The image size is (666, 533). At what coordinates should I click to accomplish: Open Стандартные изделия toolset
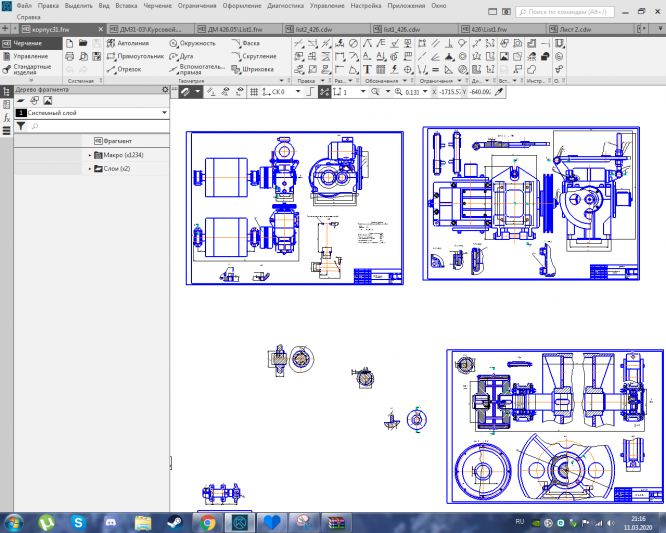(30, 70)
